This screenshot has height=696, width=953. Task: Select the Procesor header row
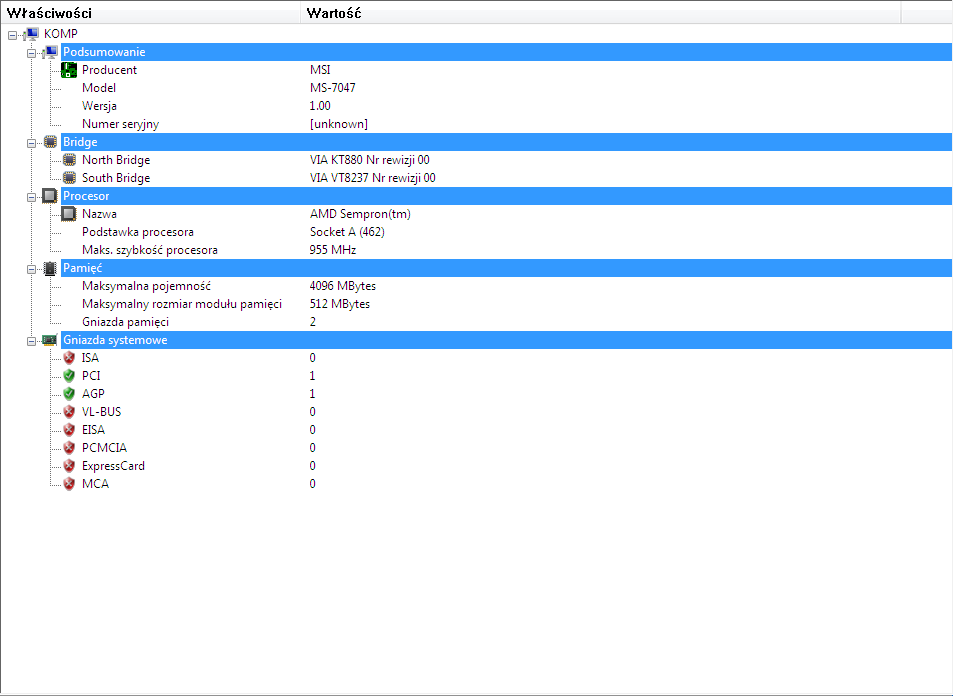(x=506, y=196)
